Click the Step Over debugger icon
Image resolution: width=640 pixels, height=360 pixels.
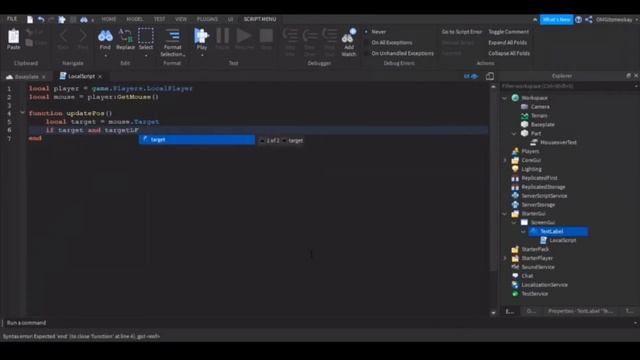[x=310, y=36]
